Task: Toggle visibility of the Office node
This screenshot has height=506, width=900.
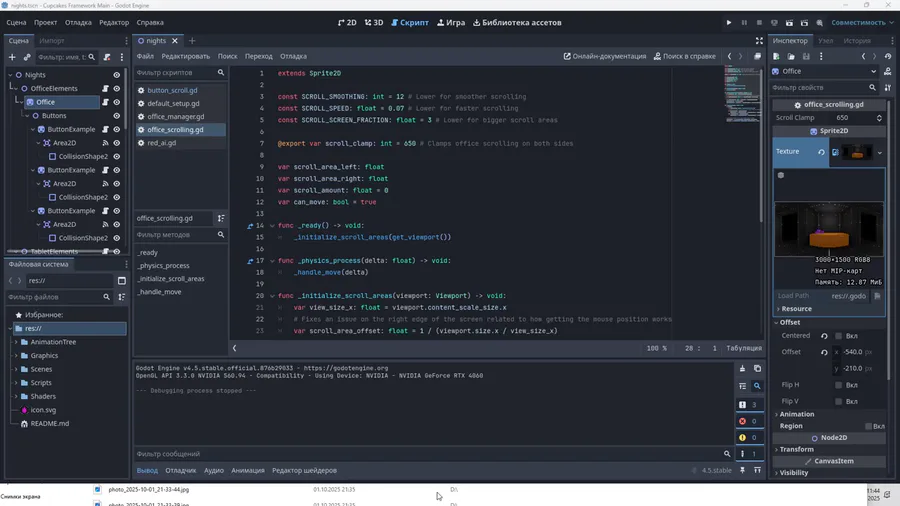Action: [117, 102]
